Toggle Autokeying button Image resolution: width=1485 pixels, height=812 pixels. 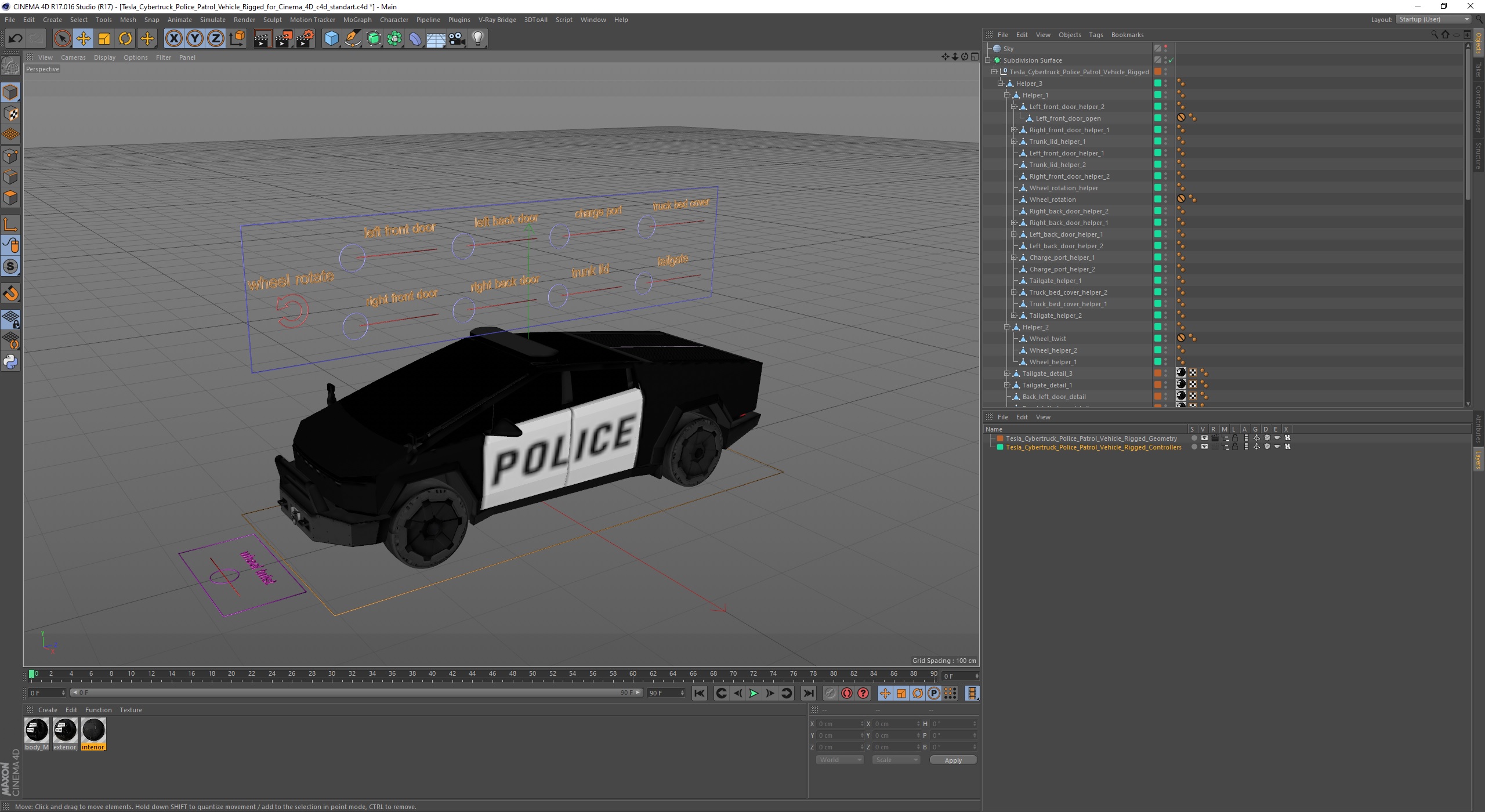[847, 693]
